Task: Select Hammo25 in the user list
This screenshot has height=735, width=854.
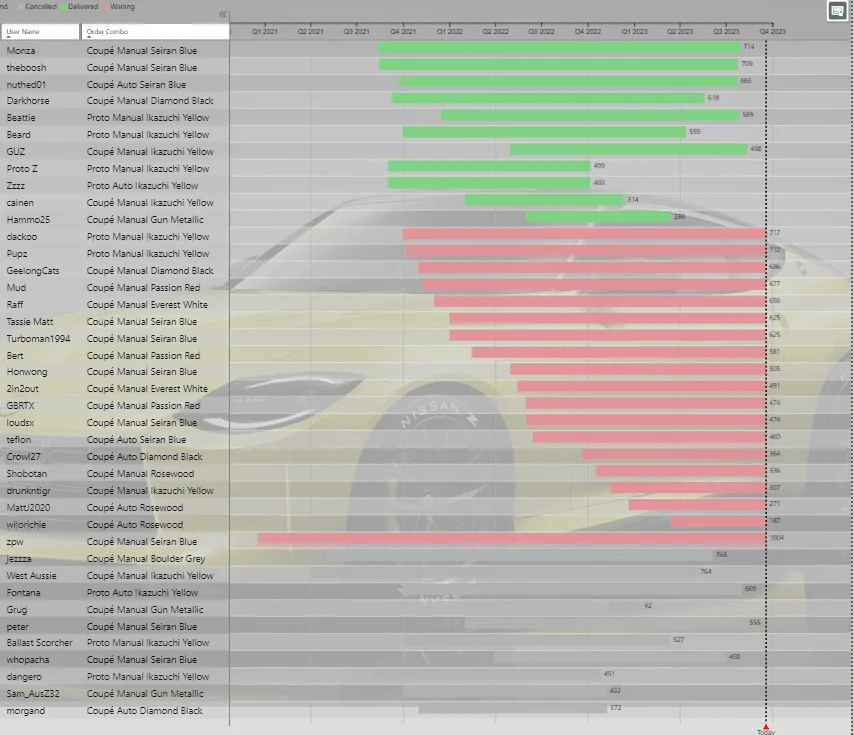Action: click(x=28, y=219)
